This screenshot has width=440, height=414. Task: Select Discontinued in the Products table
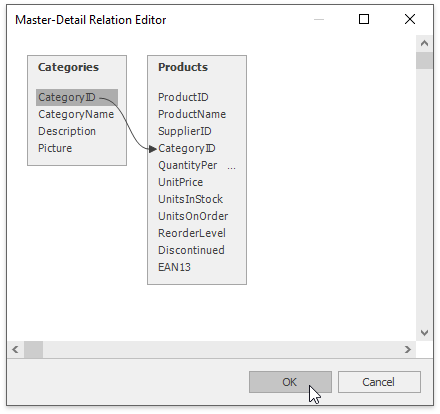(x=191, y=250)
